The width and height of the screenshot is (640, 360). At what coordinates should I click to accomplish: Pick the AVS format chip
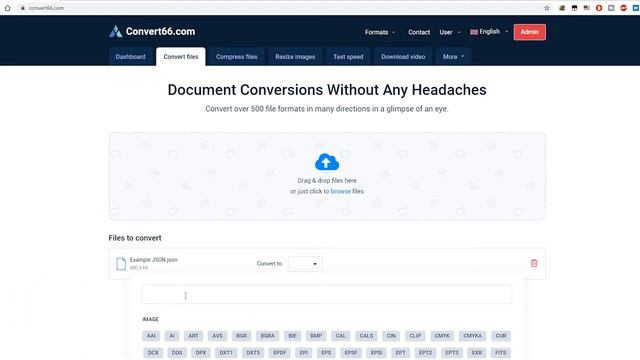(x=217, y=336)
